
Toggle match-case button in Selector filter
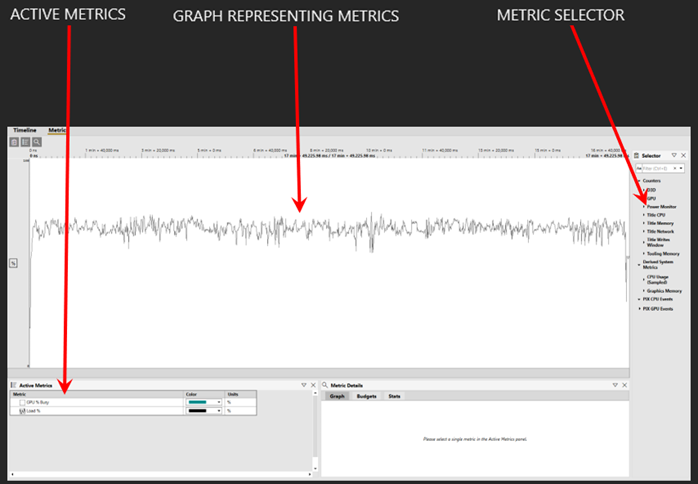click(639, 168)
